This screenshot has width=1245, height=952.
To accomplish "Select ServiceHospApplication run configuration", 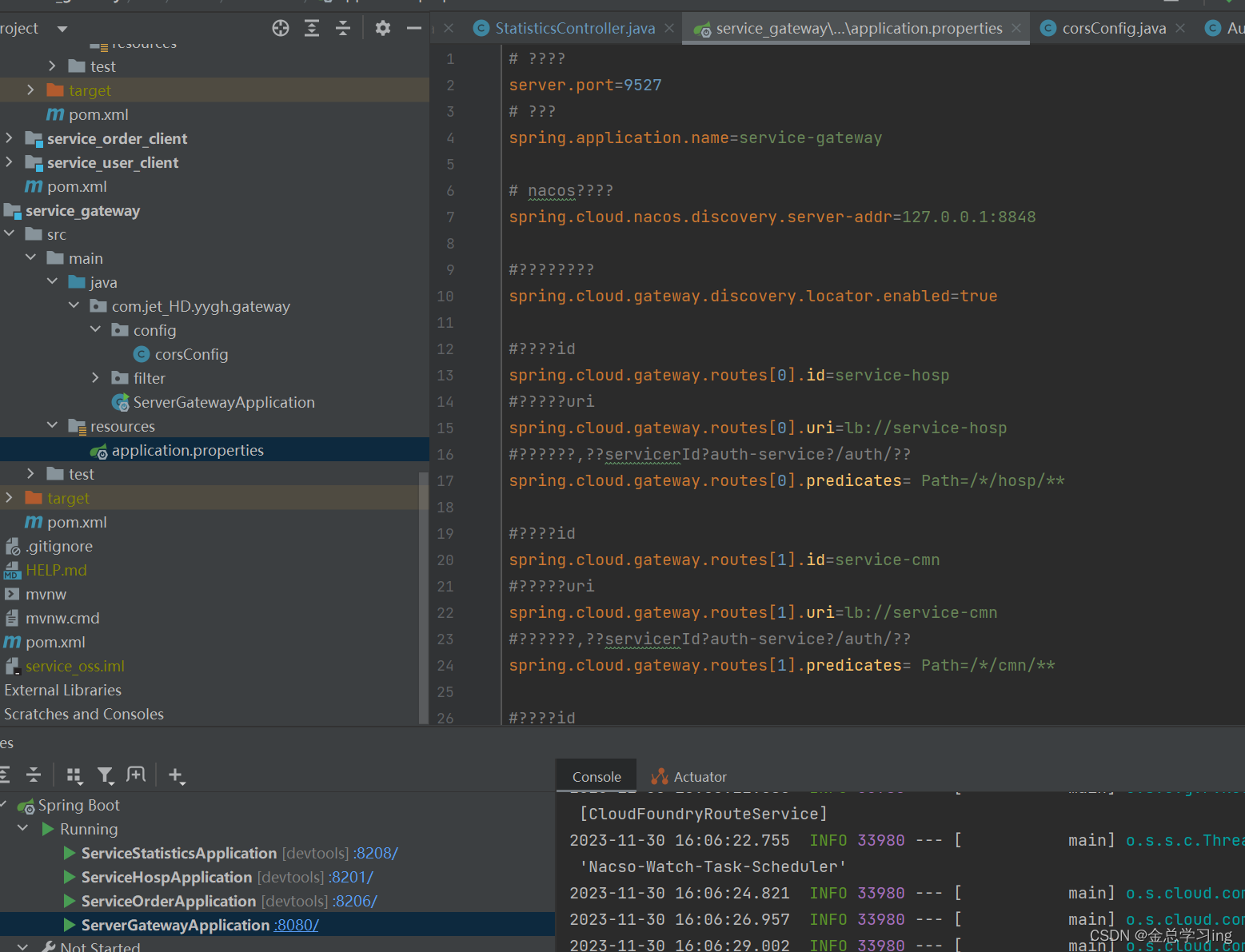I will tap(166, 877).
